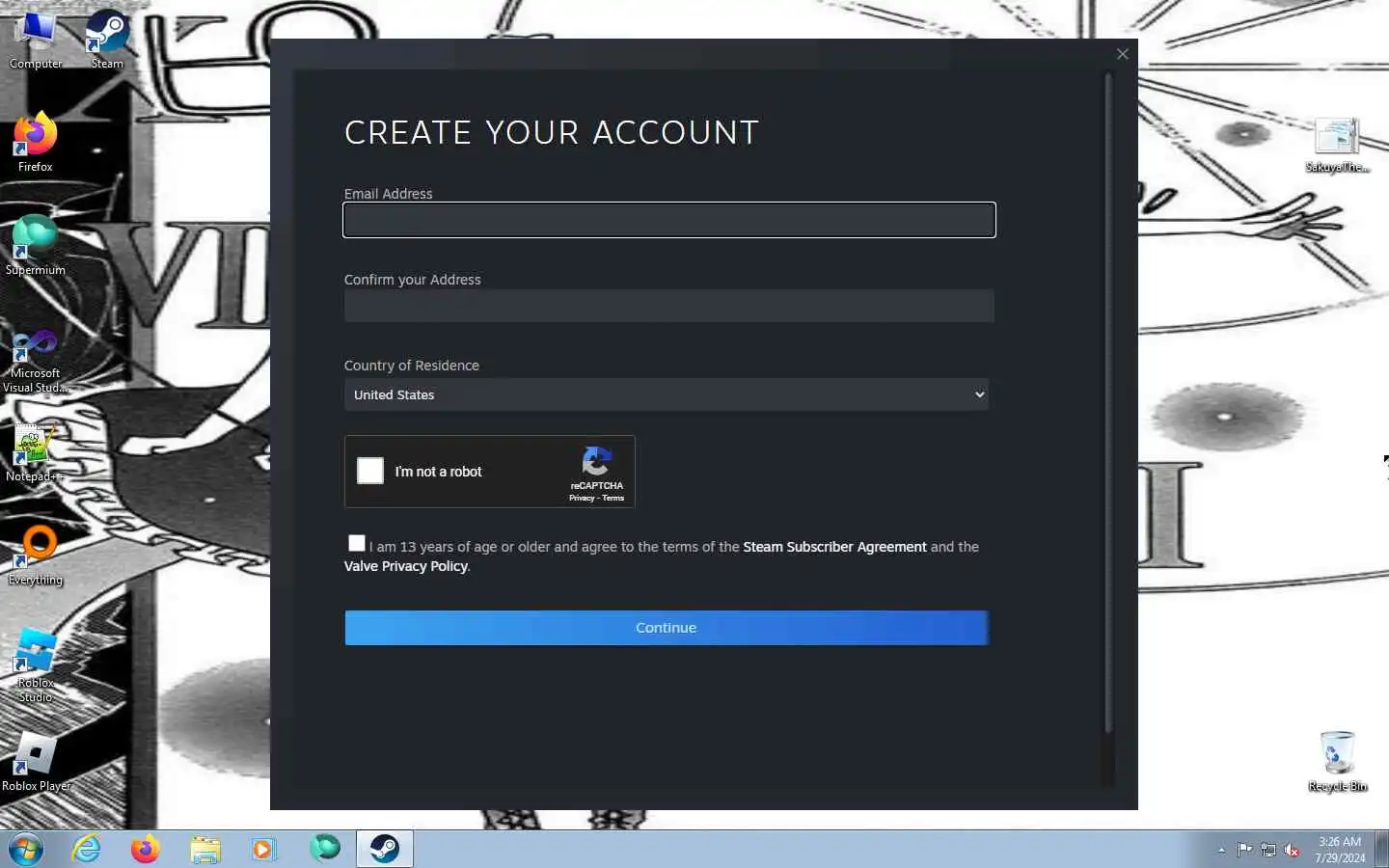Open the taskbar clock showing 3:26 AM

[1340, 850]
